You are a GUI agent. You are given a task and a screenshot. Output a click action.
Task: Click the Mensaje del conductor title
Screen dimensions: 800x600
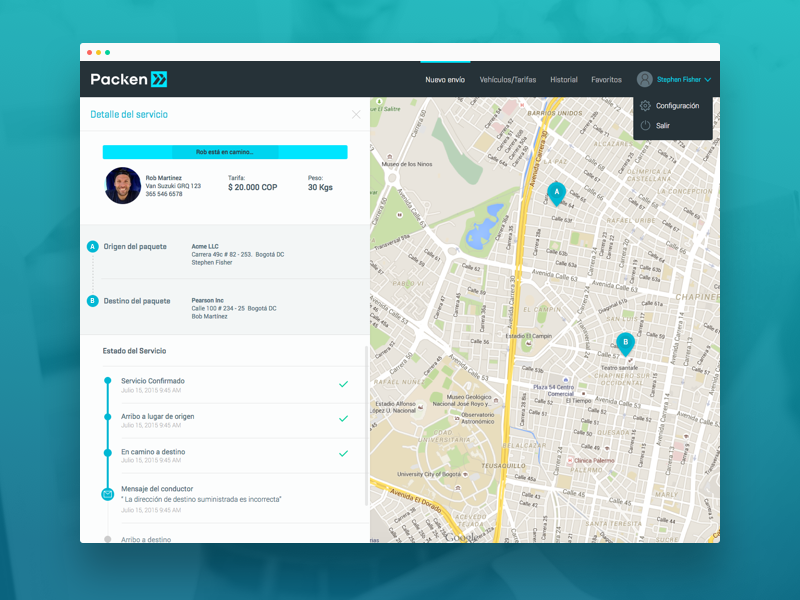coord(157,489)
